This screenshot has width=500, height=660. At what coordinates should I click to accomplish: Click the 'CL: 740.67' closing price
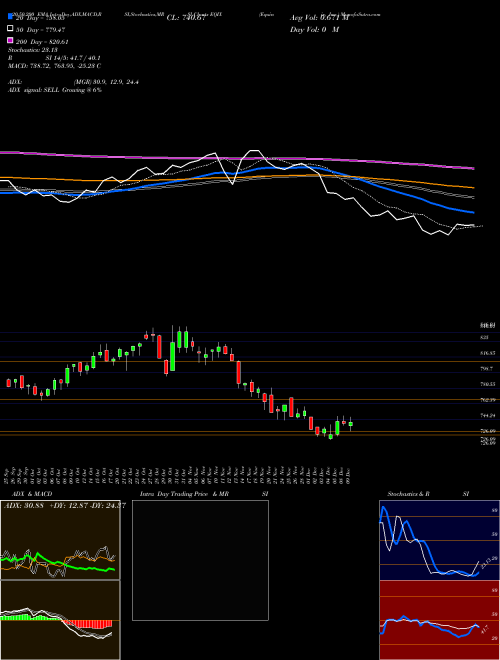tap(186, 18)
